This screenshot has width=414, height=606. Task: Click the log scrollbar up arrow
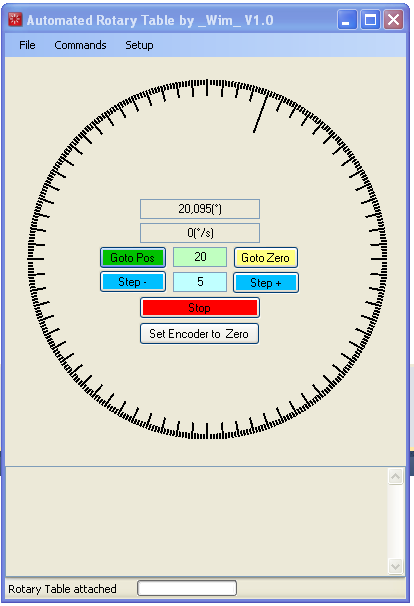coord(395,477)
